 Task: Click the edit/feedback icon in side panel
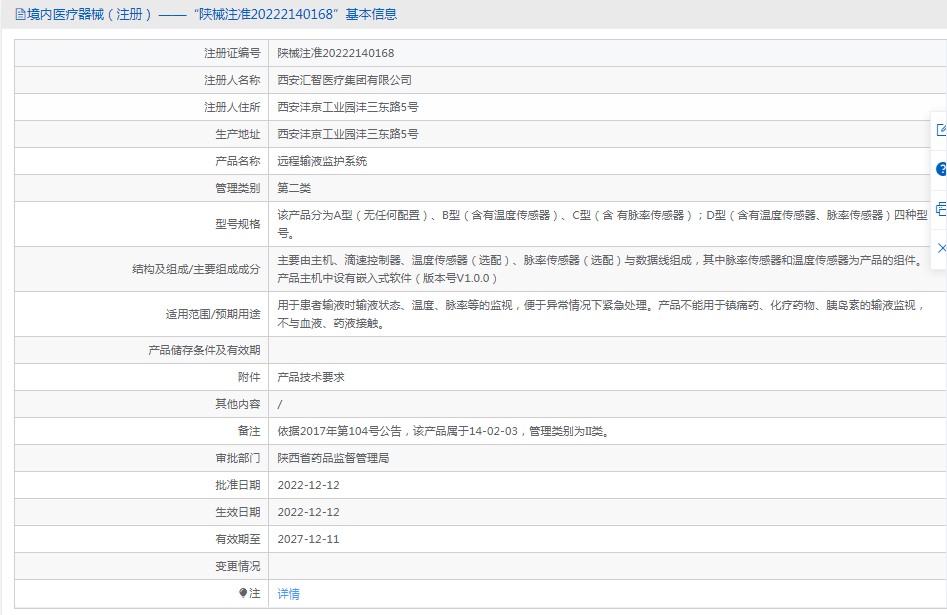[941, 129]
